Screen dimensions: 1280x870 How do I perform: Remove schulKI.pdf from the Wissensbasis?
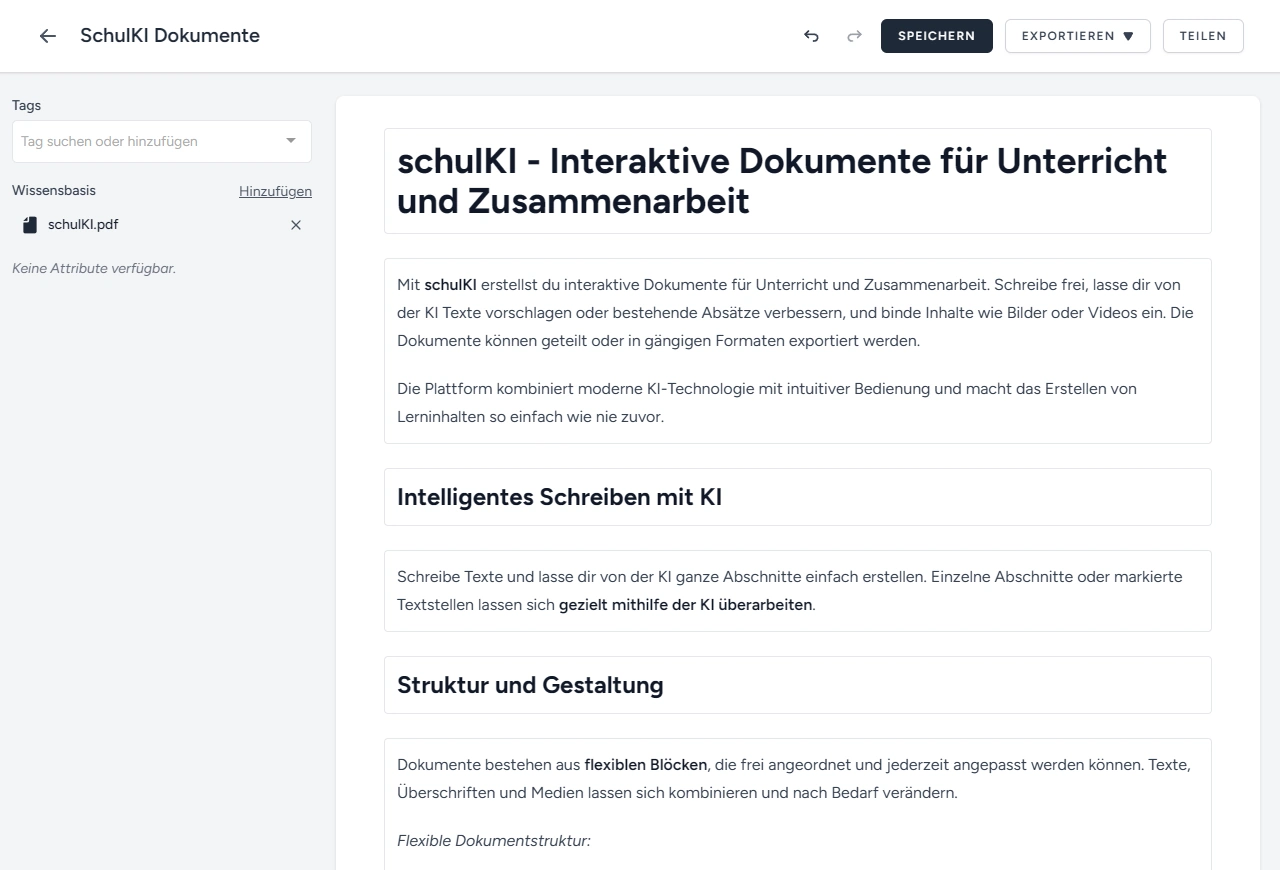click(296, 225)
